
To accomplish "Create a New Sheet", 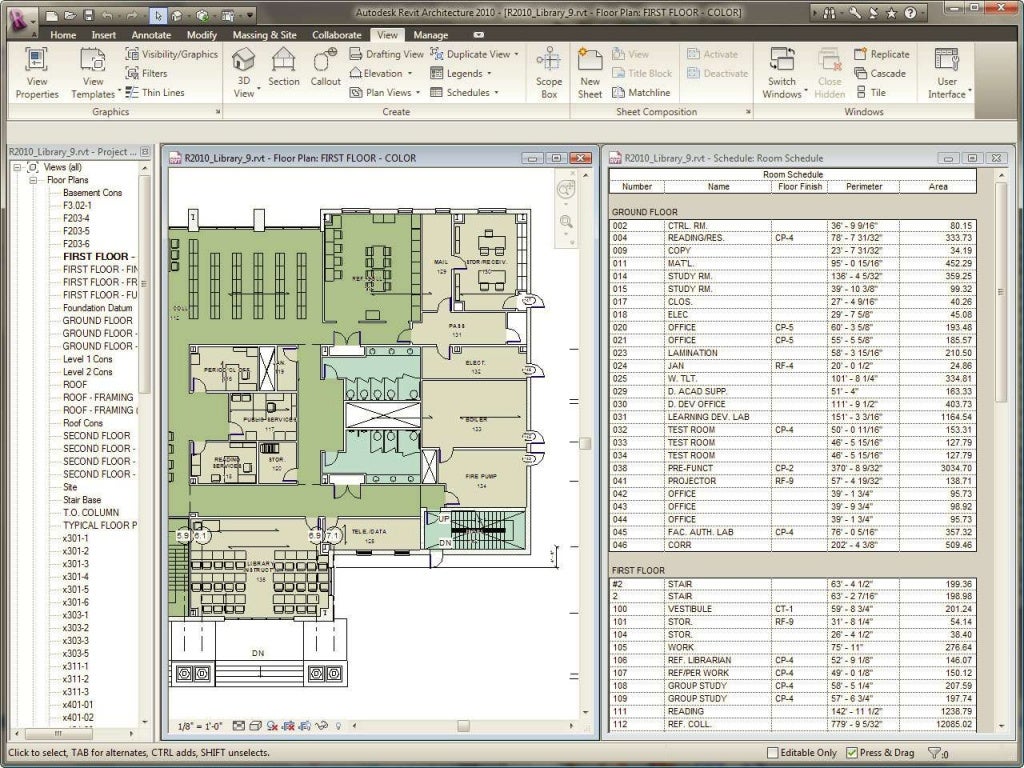I will (x=590, y=73).
